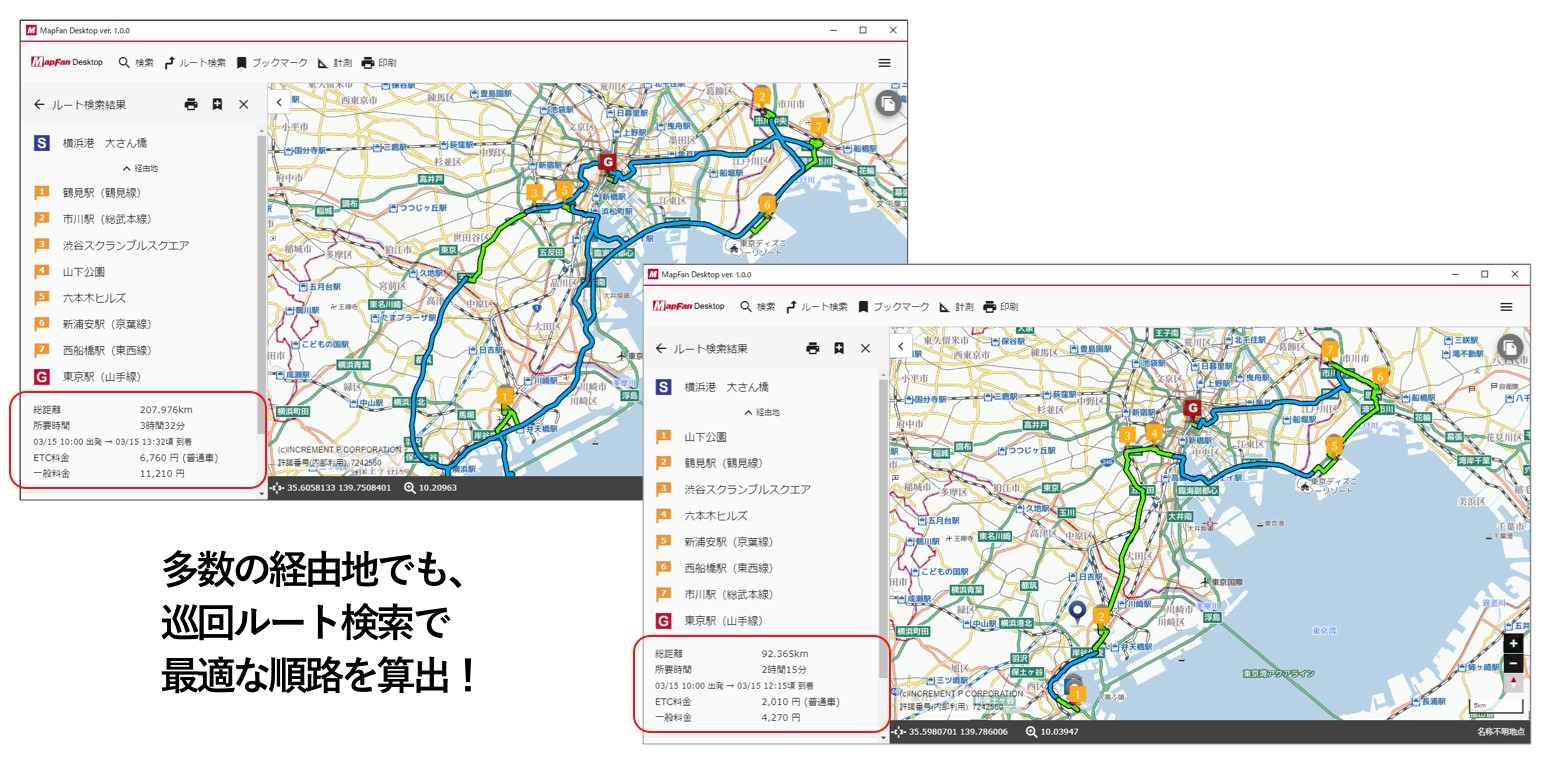Click map marker 6 in the back window

click(767, 204)
